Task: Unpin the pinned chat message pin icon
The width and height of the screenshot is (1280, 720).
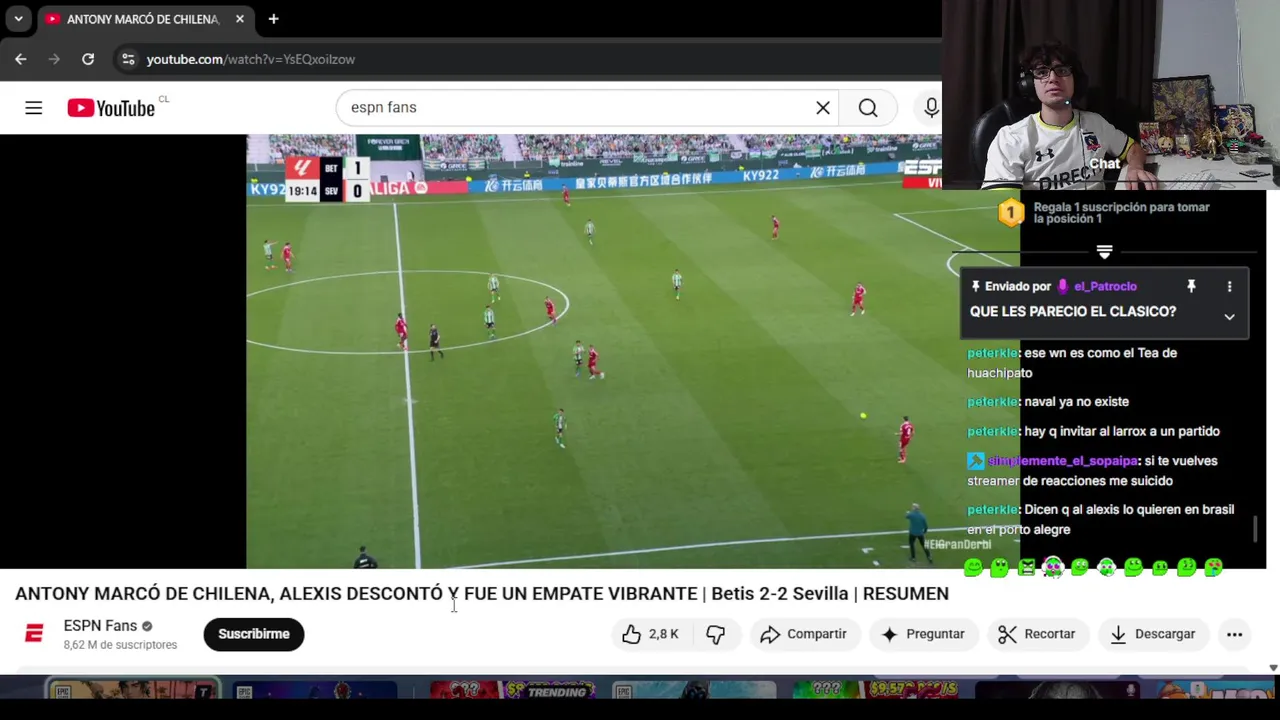Action: point(1191,287)
